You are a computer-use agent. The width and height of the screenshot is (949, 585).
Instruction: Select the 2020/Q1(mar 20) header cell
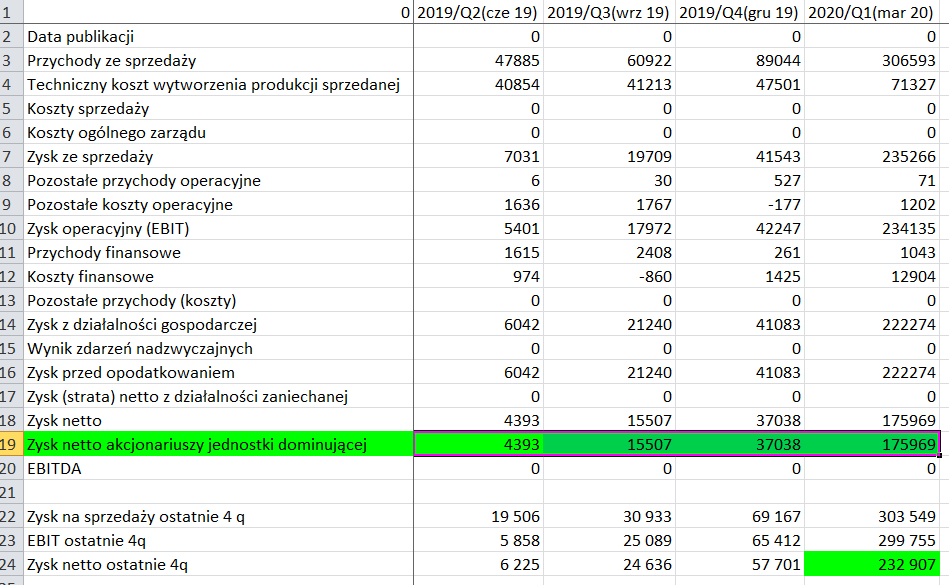click(875, 13)
